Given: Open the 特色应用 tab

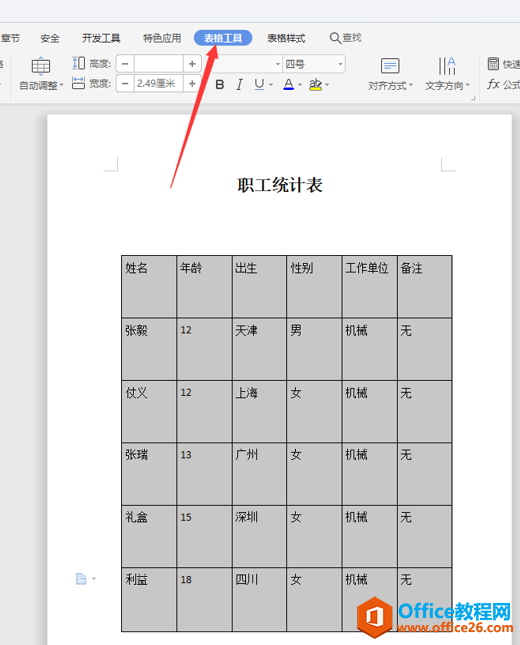Looking at the screenshot, I should pyautogui.click(x=162, y=38).
